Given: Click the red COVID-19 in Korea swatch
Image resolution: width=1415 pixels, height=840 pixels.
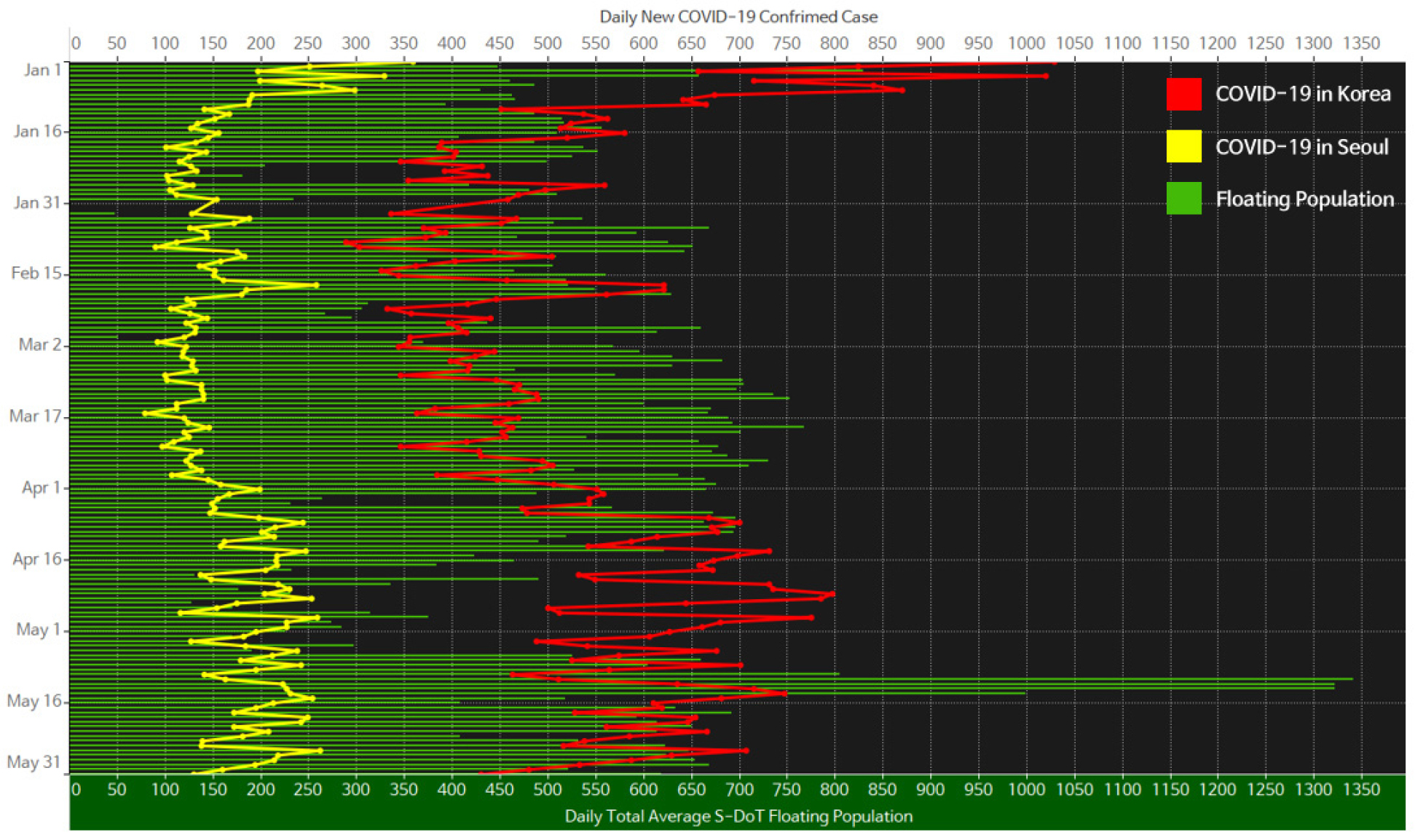Looking at the screenshot, I should [1183, 94].
